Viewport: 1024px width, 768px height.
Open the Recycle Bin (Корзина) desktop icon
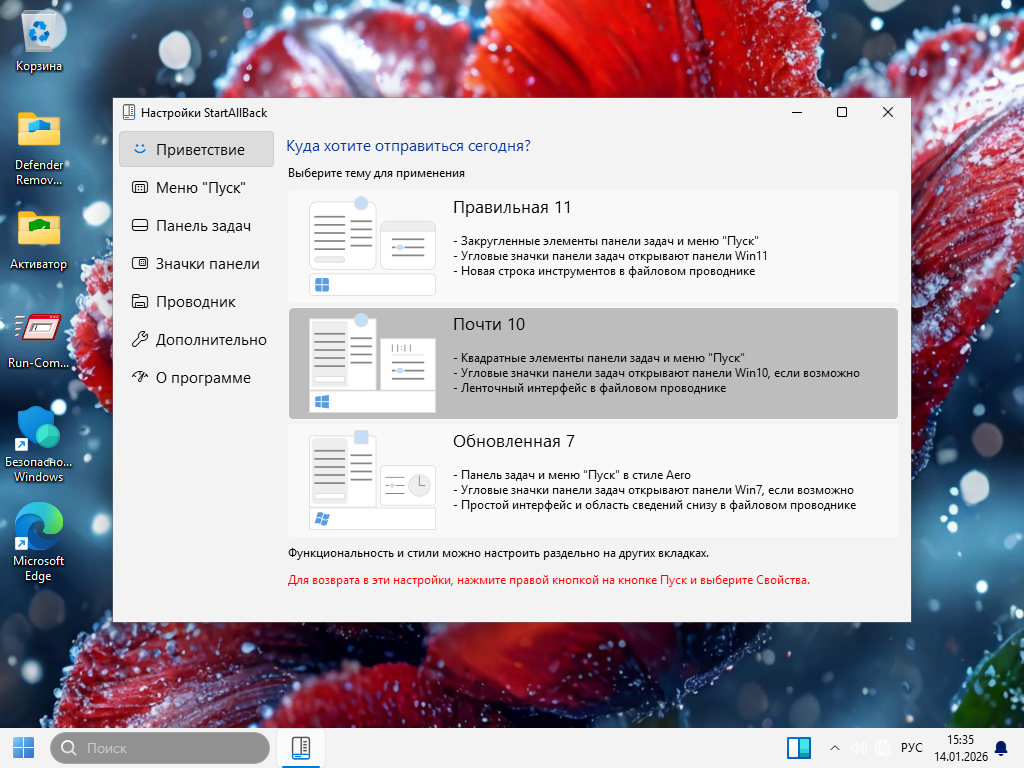(39, 42)
